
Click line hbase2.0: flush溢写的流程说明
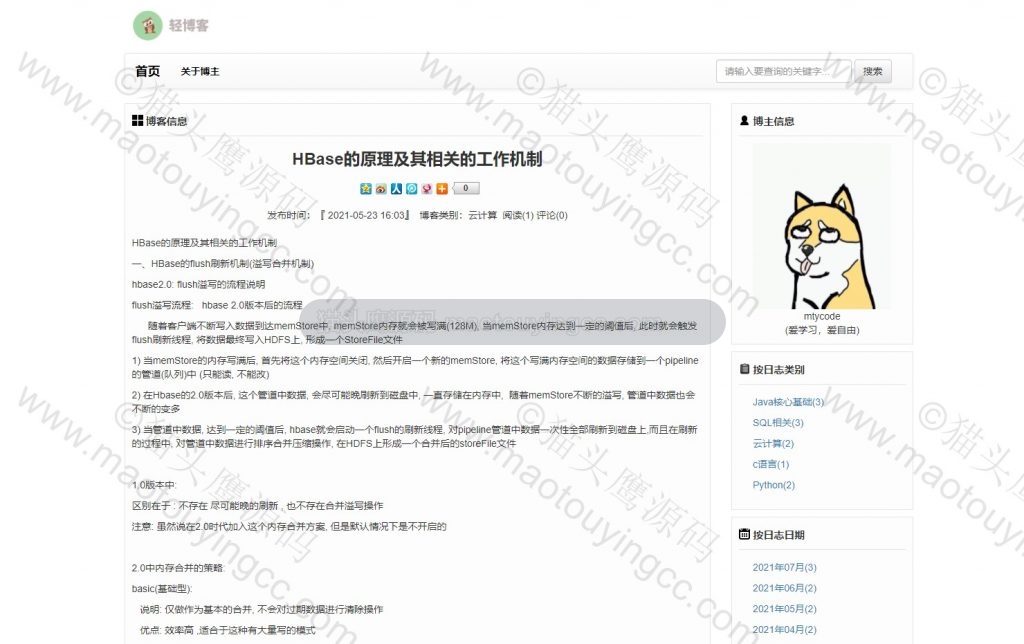pyautogui.click(x=199, y=285)
